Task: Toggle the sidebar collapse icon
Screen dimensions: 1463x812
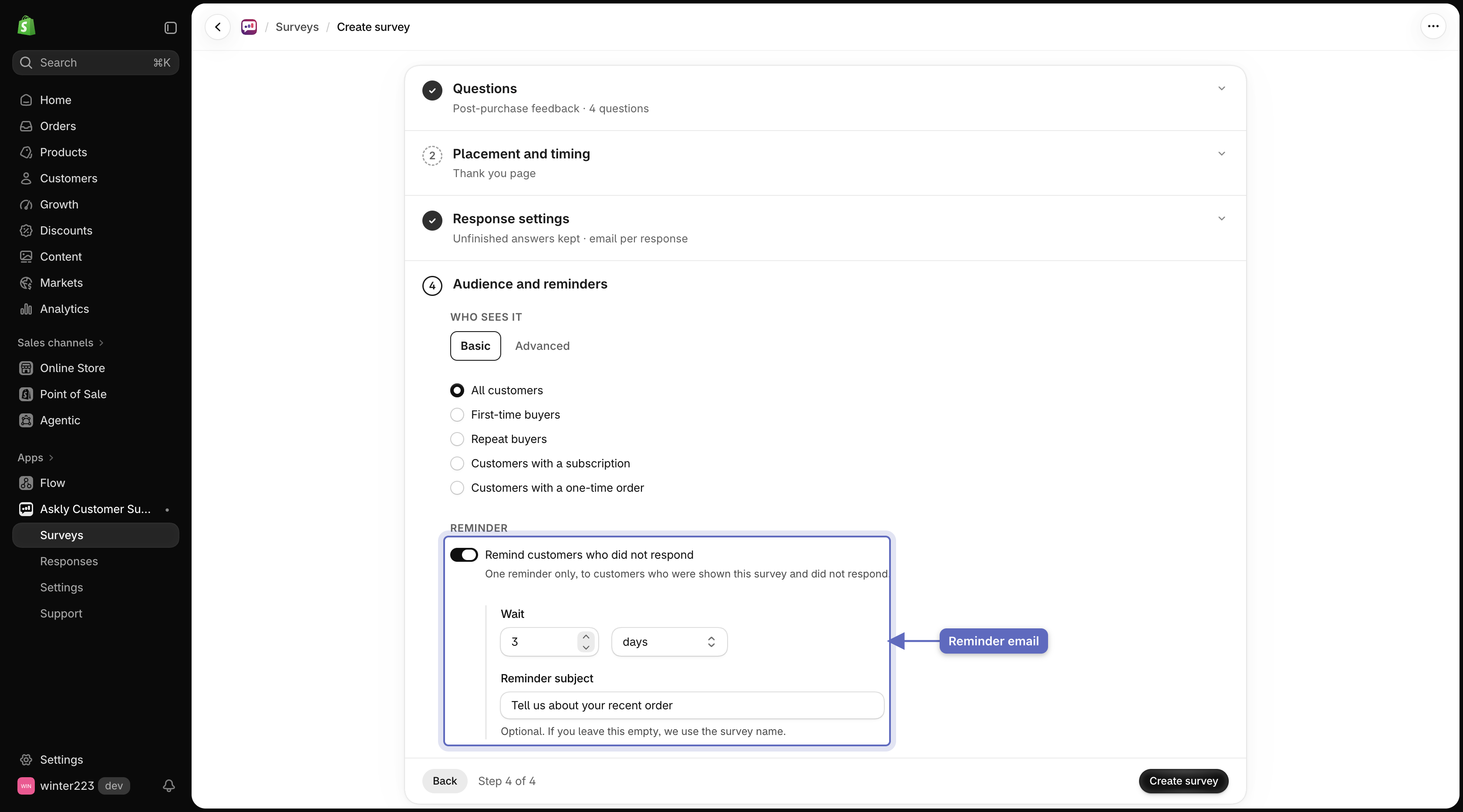Action: [x=170, y=28]
